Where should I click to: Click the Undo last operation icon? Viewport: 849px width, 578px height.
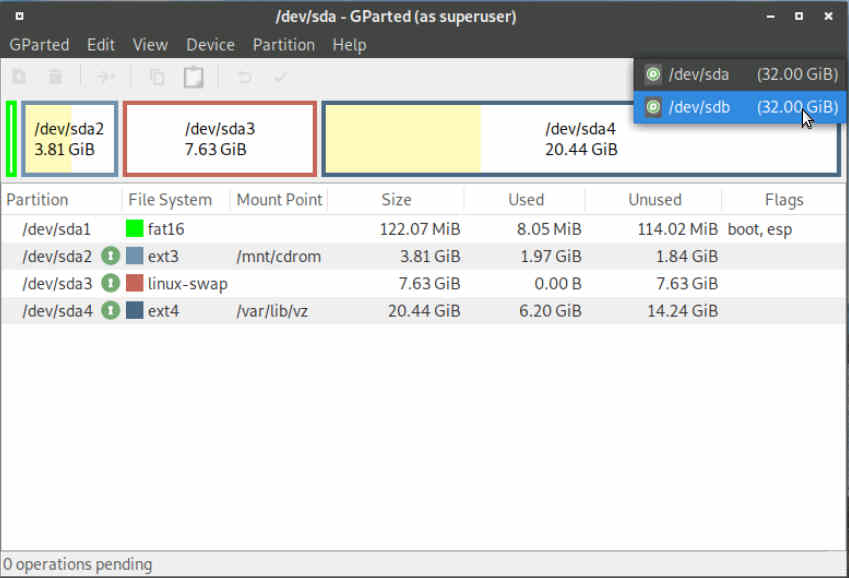point(244,77)
